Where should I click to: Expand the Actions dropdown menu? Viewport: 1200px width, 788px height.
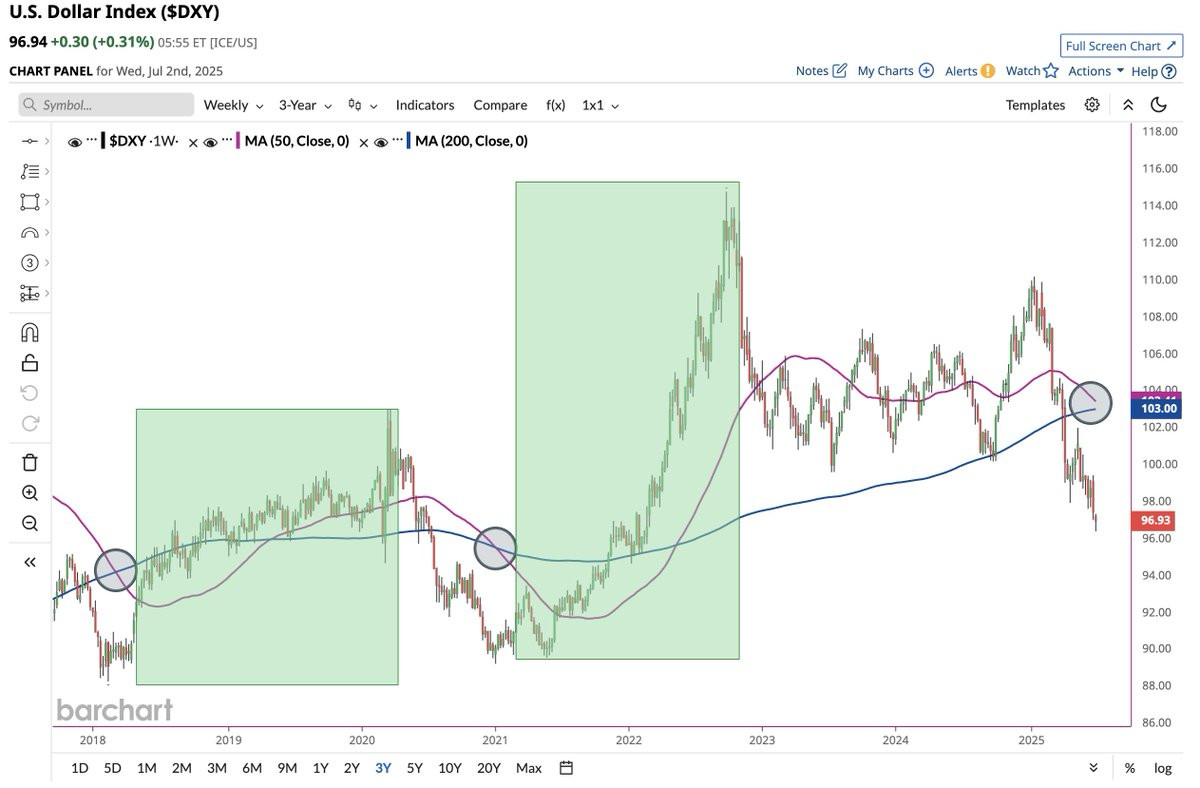pos(1096,71)
